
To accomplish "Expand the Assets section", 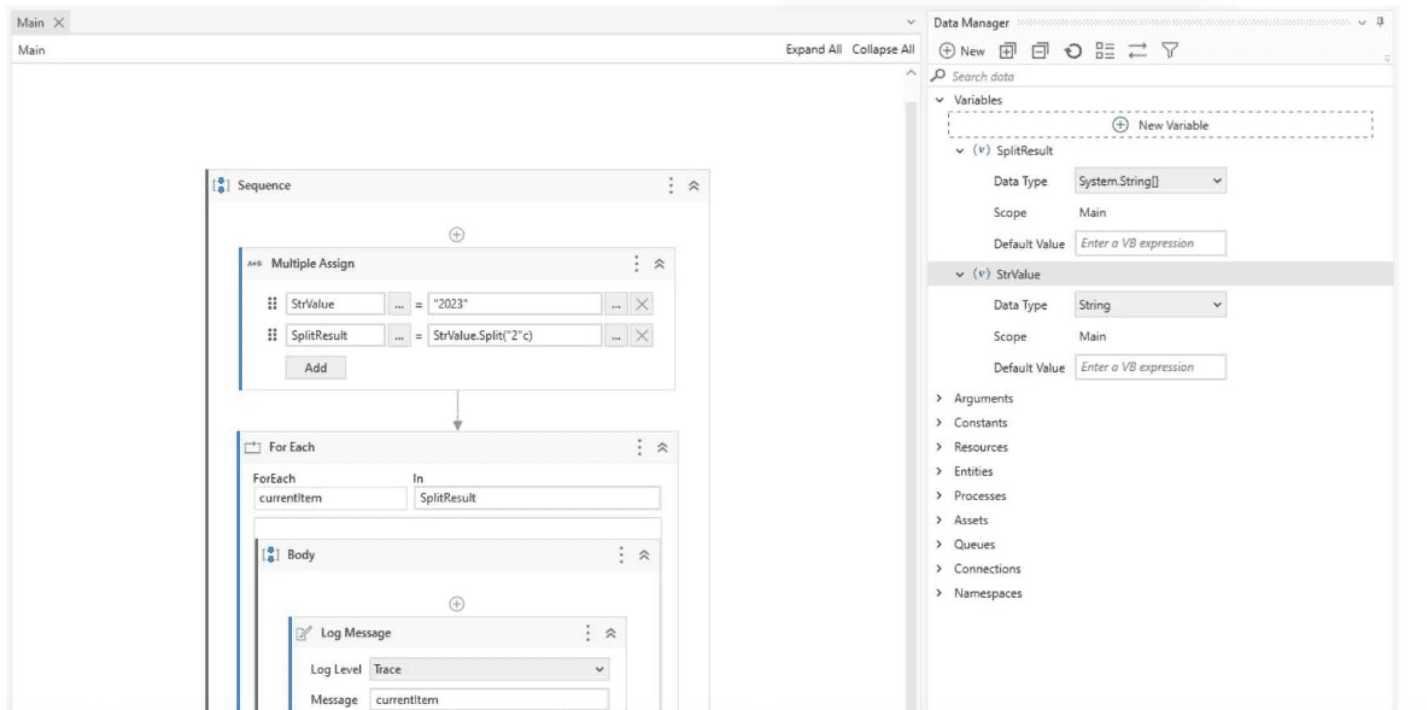I will 939,520.
